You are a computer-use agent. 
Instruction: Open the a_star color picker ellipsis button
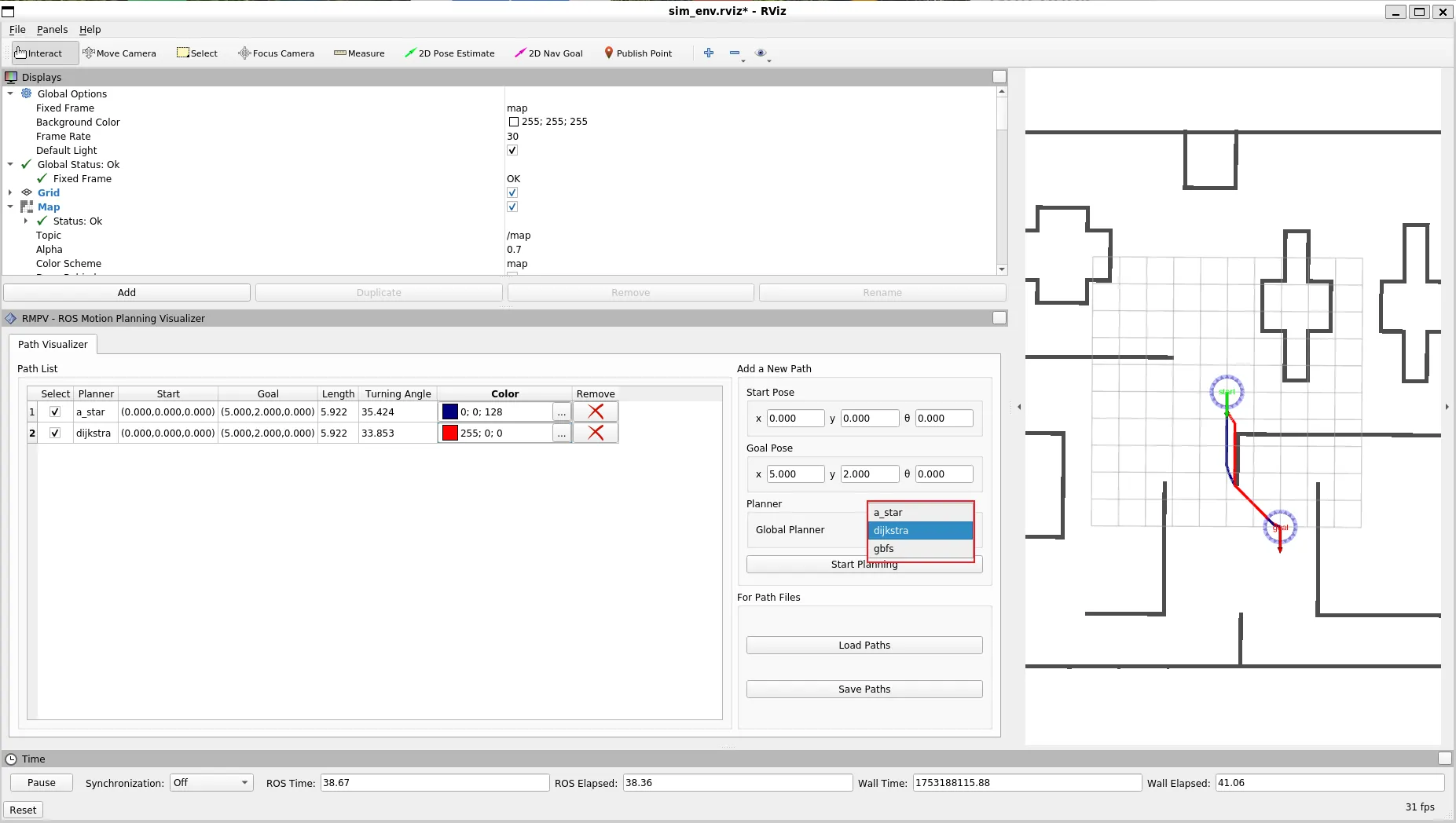coord(561,411)
